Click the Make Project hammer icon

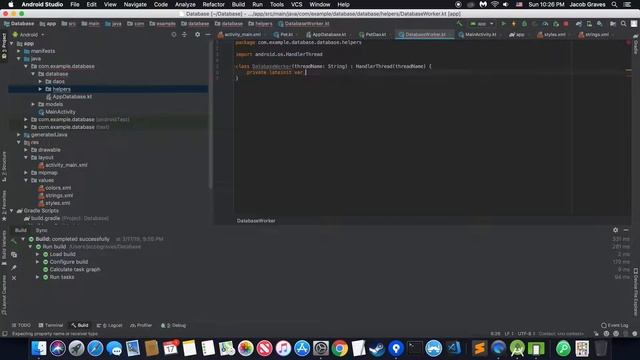point(460,24)
